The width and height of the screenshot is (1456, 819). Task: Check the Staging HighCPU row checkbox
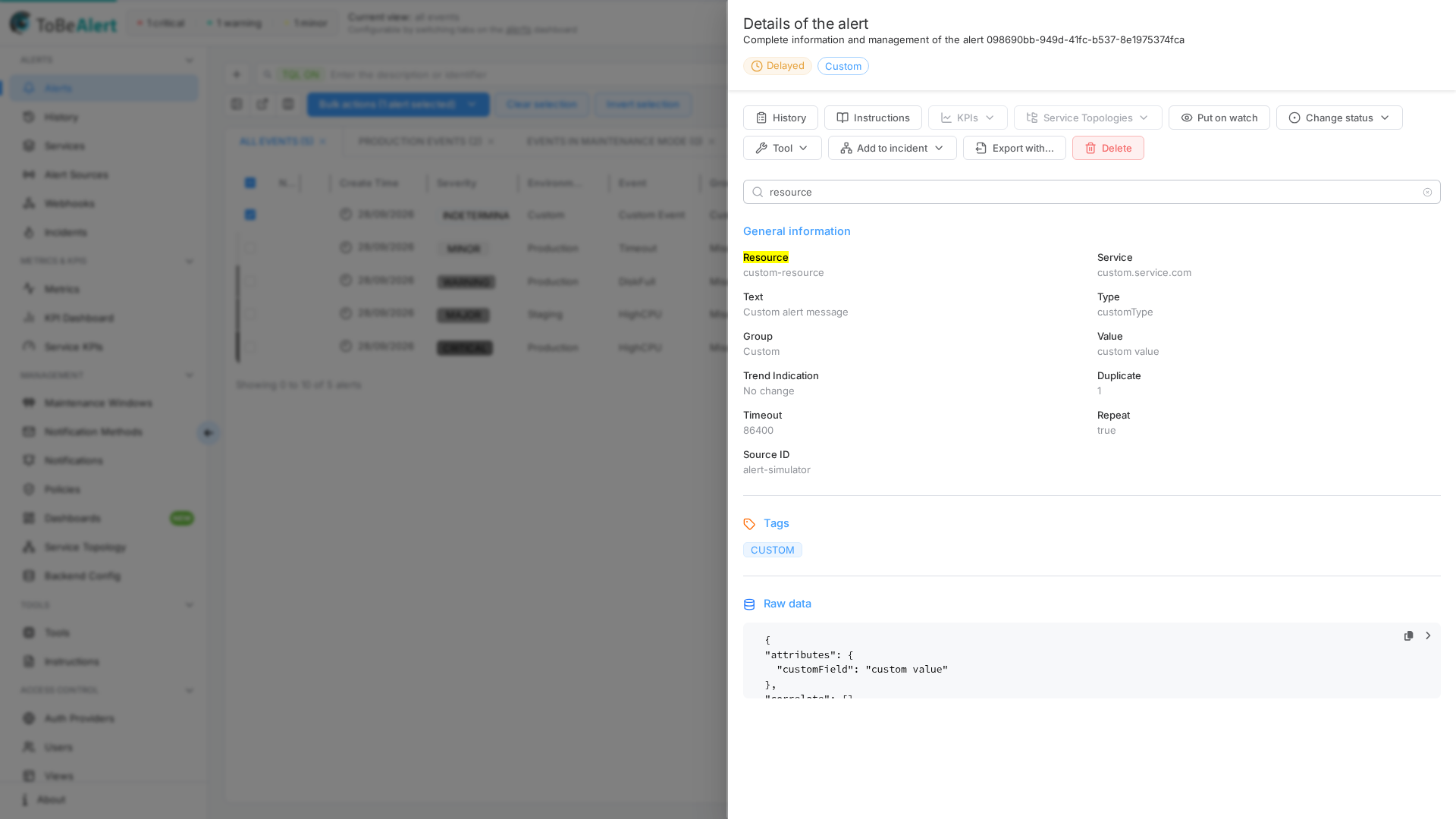coord(250,314)
